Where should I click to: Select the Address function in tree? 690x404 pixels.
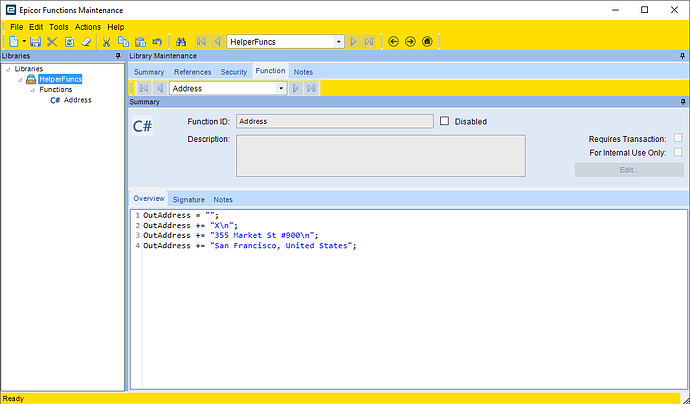pyautogui.click(x=77, y=100)
